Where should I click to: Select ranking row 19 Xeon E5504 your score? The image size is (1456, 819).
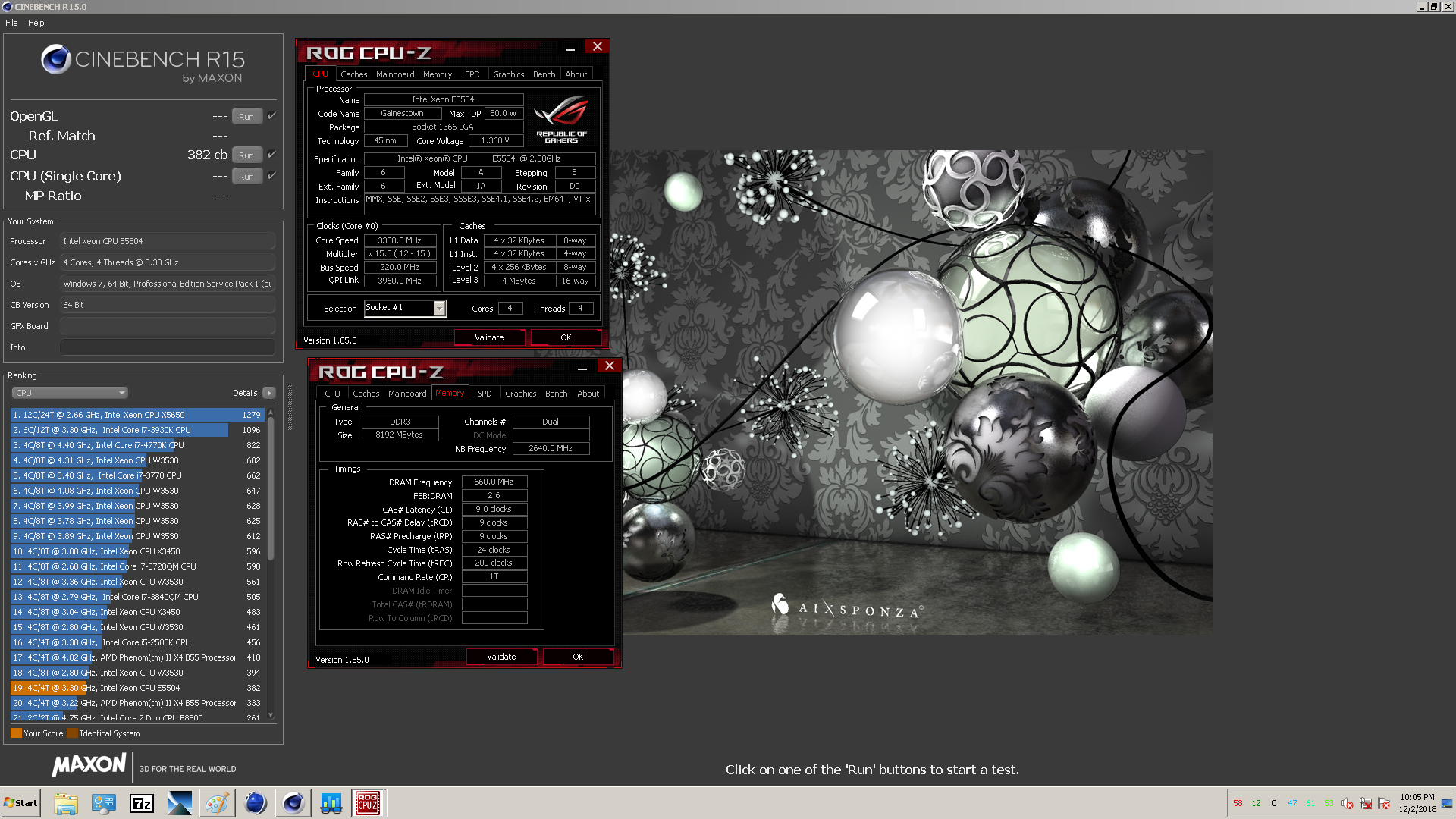137,688
